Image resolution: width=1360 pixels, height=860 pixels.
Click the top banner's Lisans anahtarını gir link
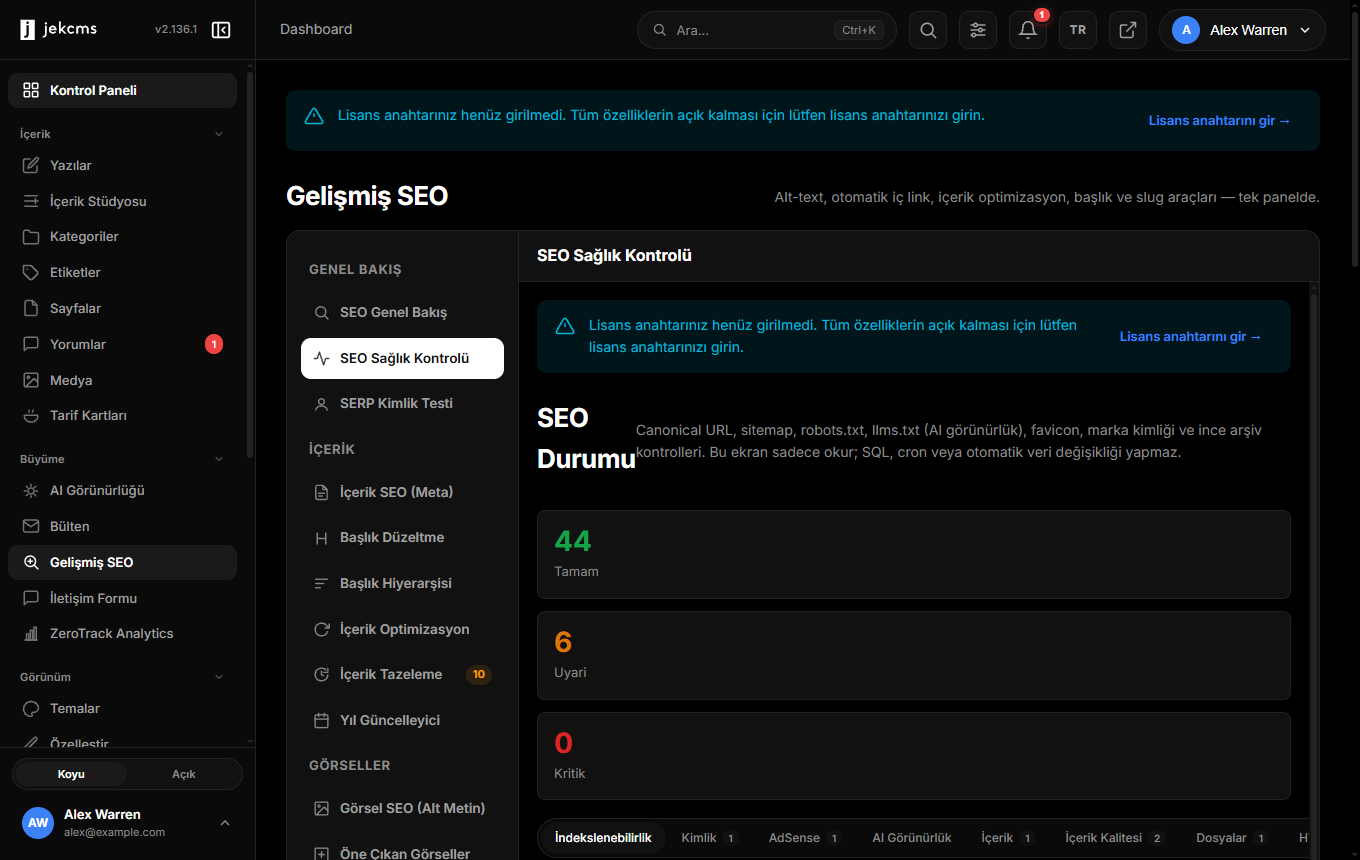coord(1220,120)
